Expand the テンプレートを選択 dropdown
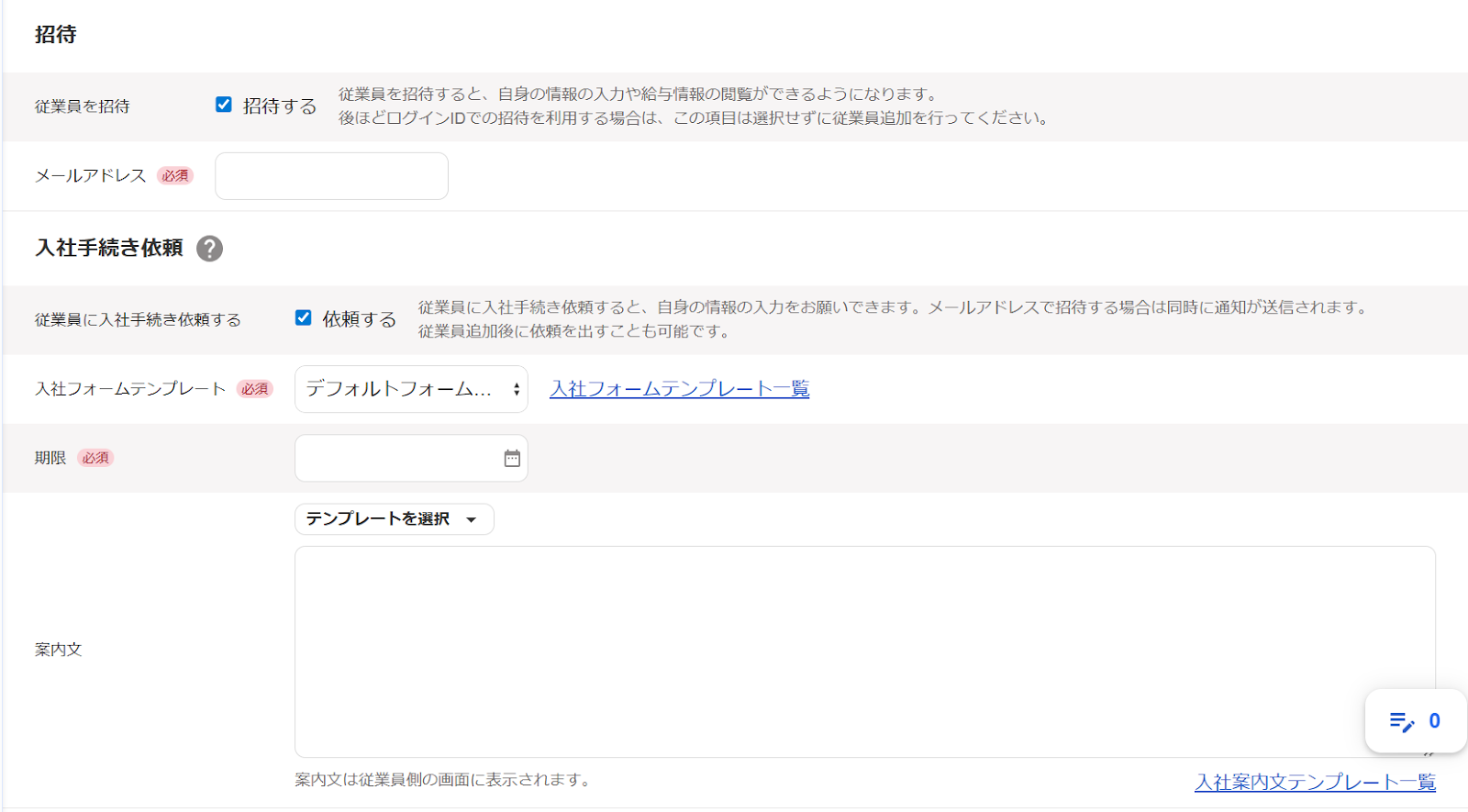The image size is (1468, 812). (x=394, y=519)
